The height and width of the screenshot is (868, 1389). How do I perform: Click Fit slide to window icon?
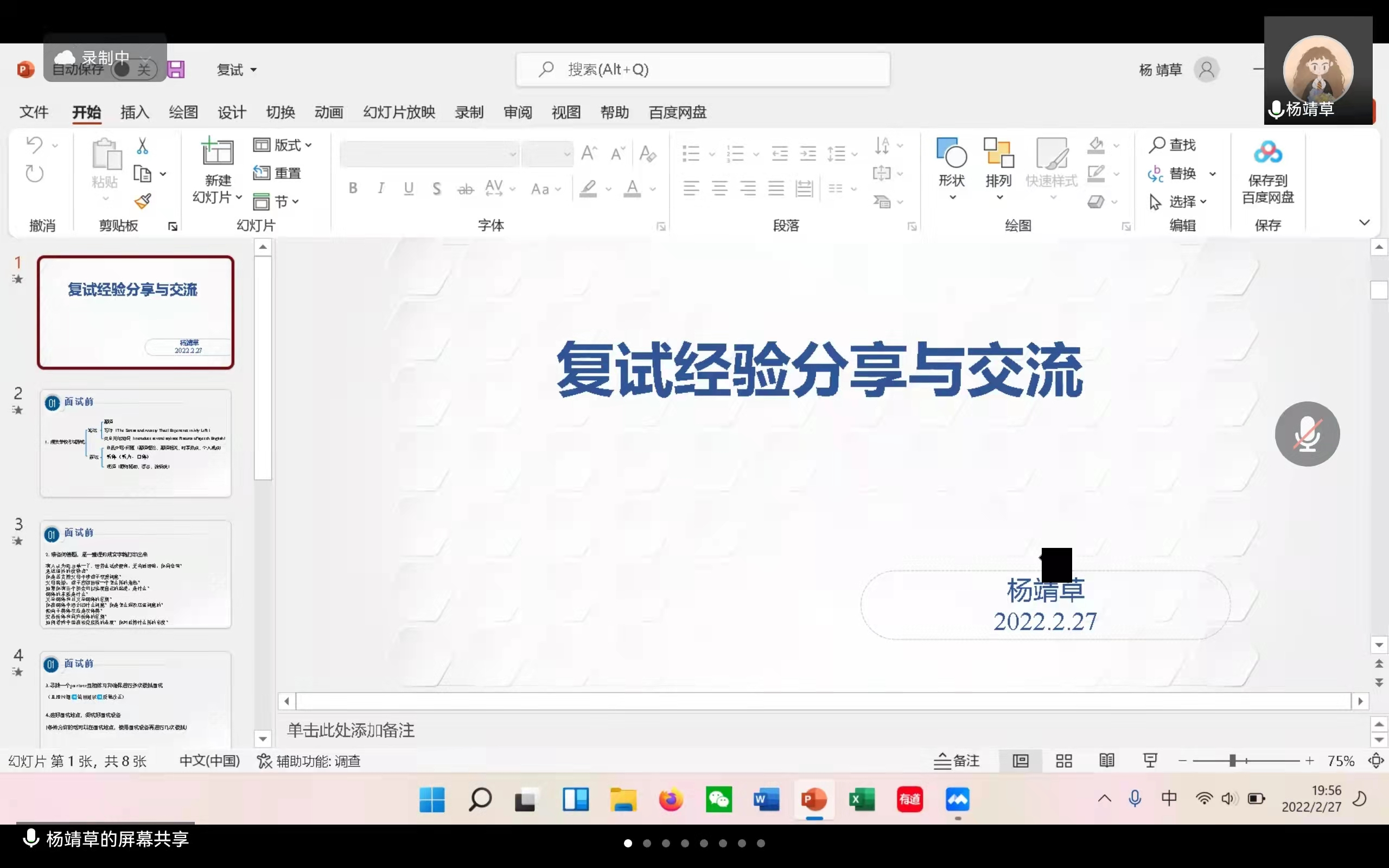[1376, 761]
